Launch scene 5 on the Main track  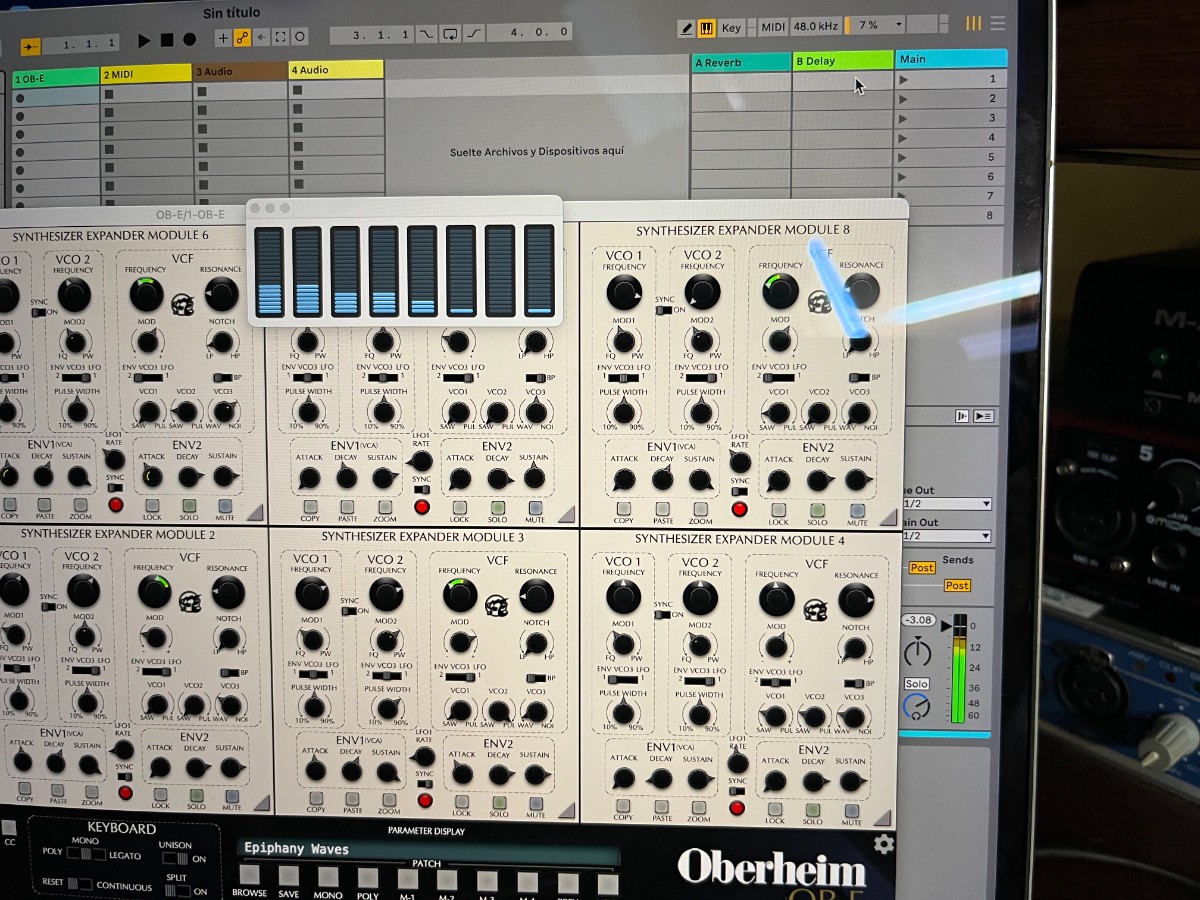tap(904, 157)
